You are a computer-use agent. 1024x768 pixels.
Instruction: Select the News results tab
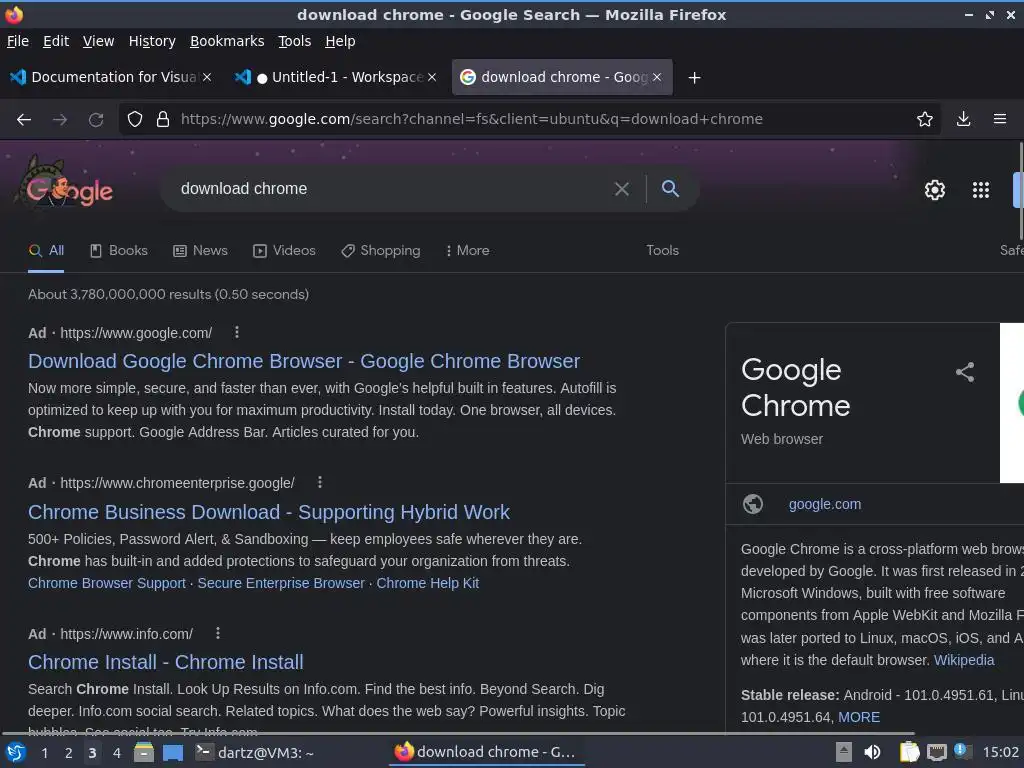pyautogui.click(x=200, y=251)
